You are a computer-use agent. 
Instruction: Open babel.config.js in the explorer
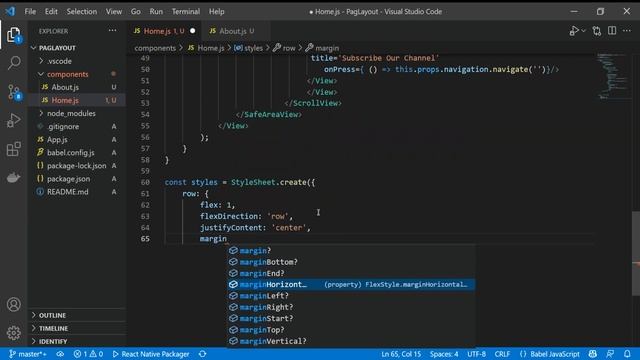[x=78, y=153]
